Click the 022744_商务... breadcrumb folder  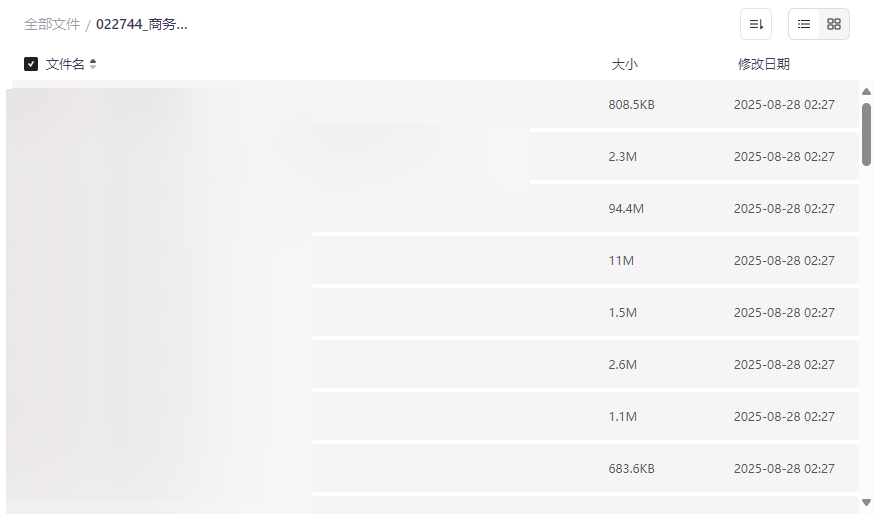[x=142, y=24]
